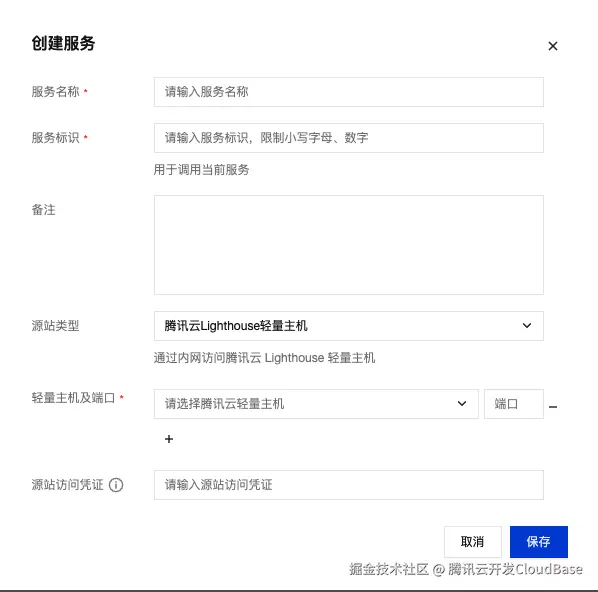Click the 源站类型 label

[x=55, y=326]
